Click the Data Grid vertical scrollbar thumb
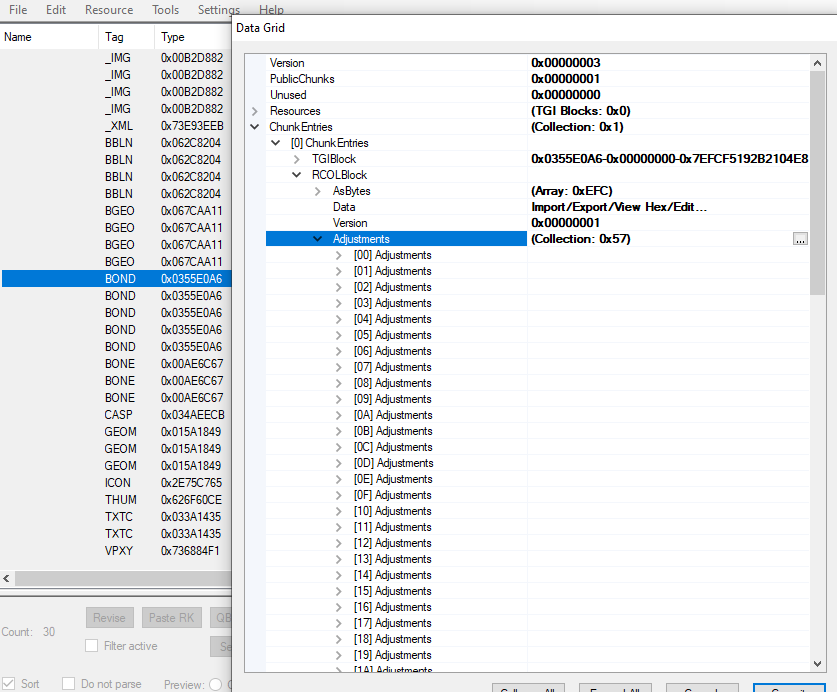837x692 pixels. tap(817, 183)
